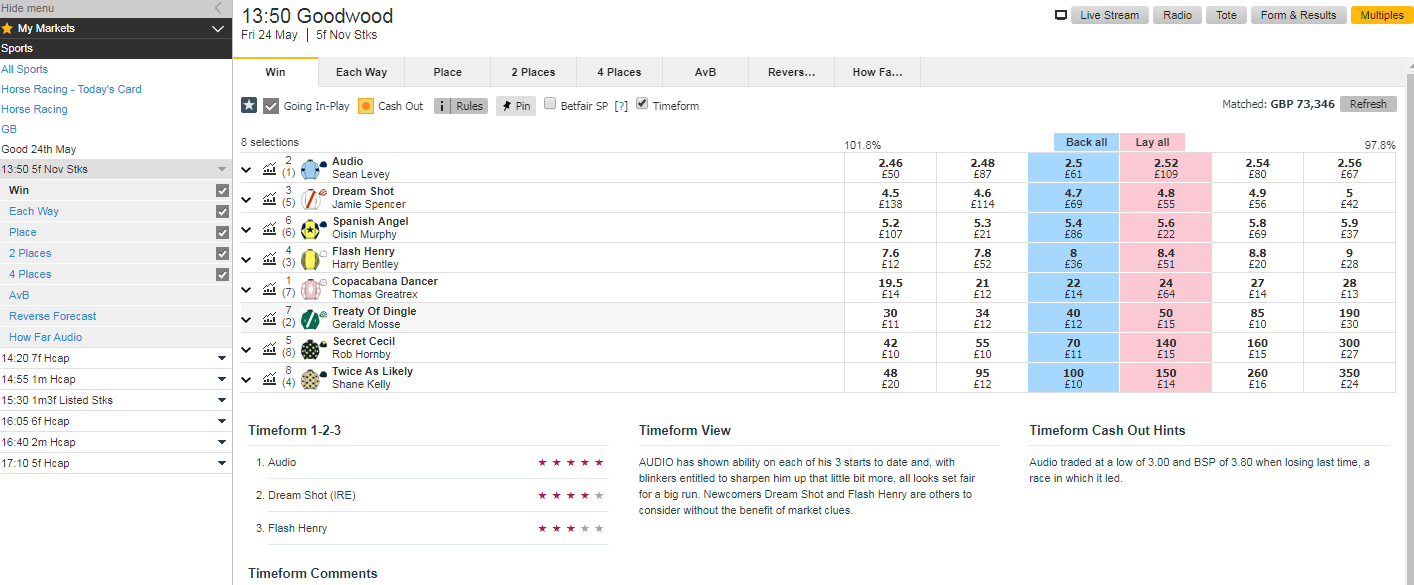Open the price graph for Secret Cecil
This screenshot has width=1414, height=585.
tap(269, 349)
